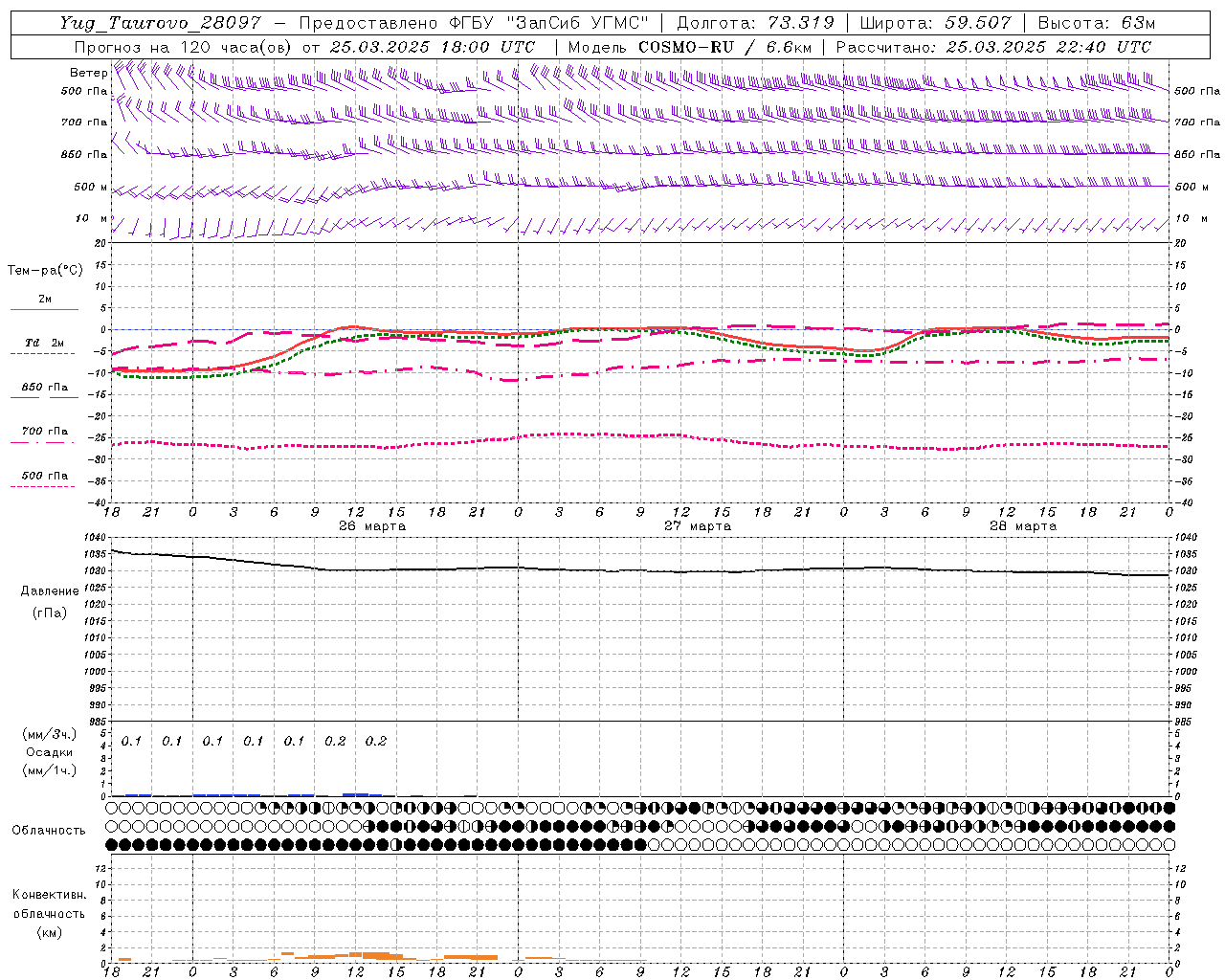This screenshot has width=1225, height=980.
Task: Click the Облачность row label
Action: coord(49,831)
